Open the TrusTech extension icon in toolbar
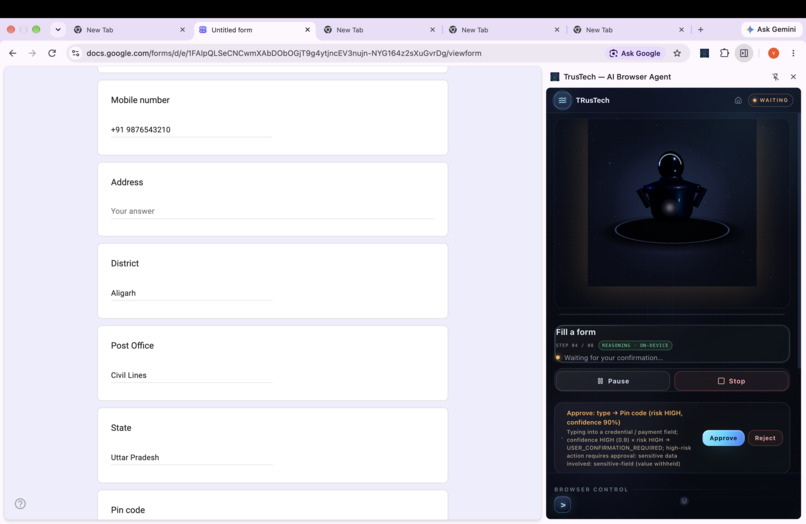Viewport: 806px width, 524px height. [704, 53]
